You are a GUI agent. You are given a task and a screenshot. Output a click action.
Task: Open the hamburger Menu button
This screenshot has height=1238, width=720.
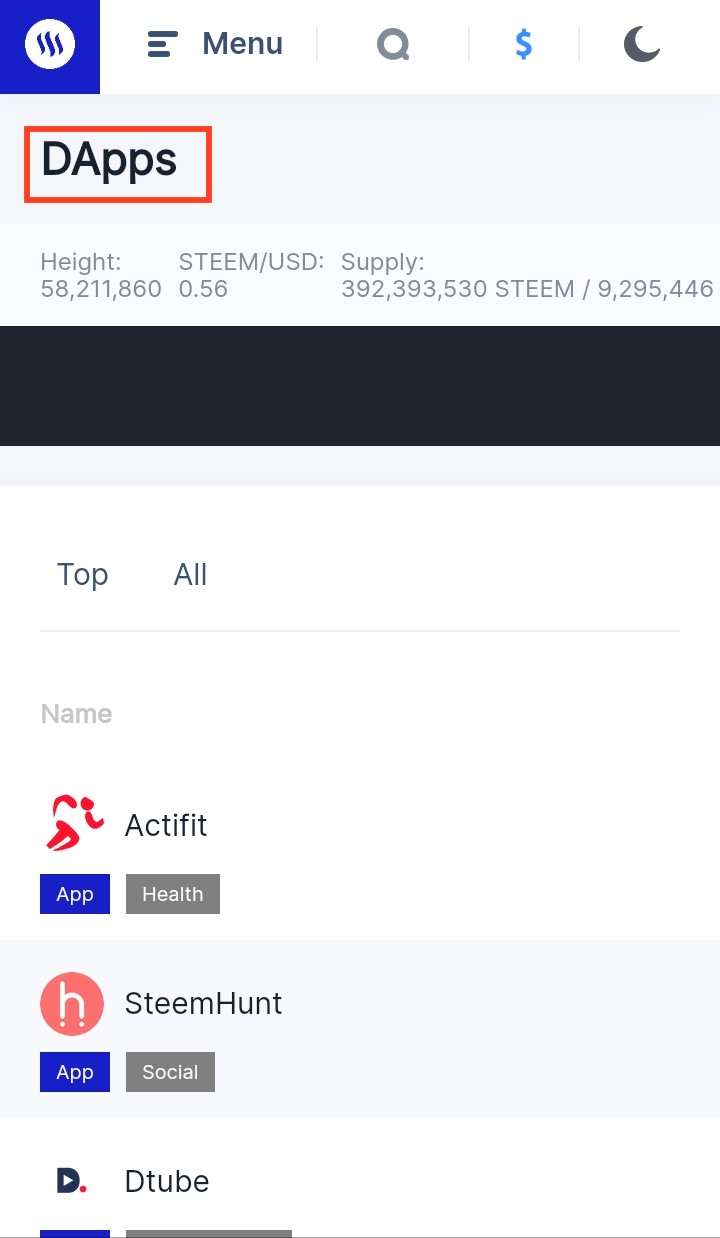pyautogui.click(x=215, y=44)
